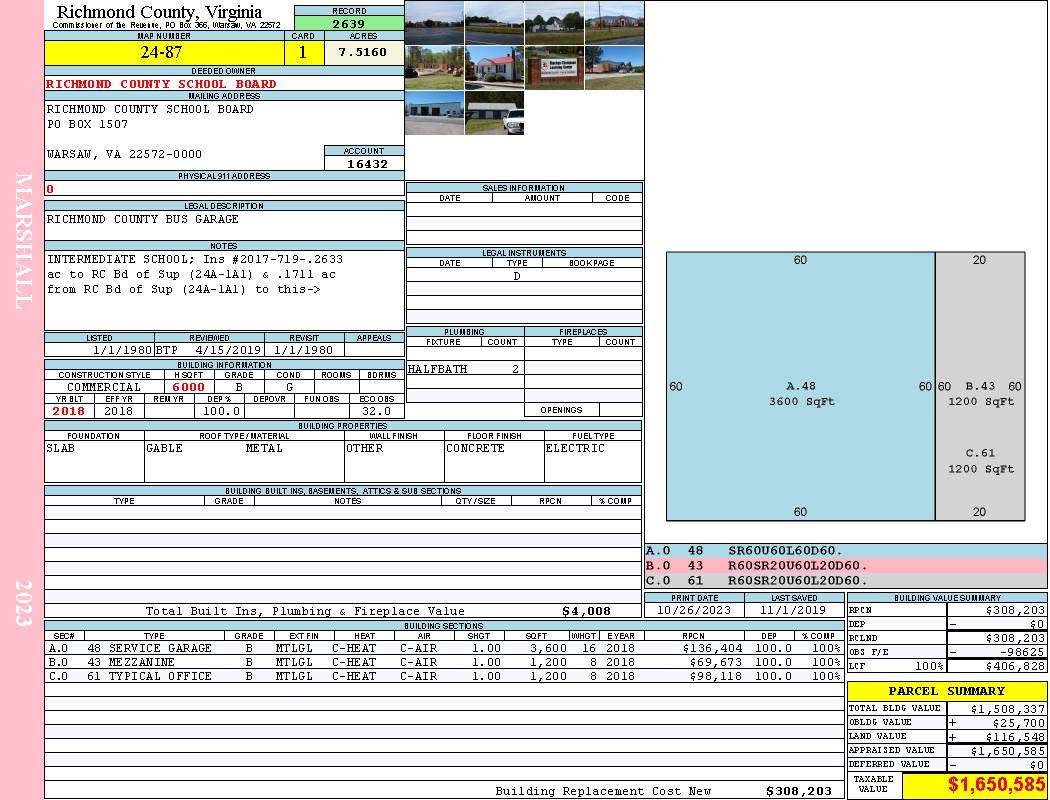1050x800 pixels.
Task: Click the HALFBATH plumbing fixture entry
Action: tap(437, 369)
